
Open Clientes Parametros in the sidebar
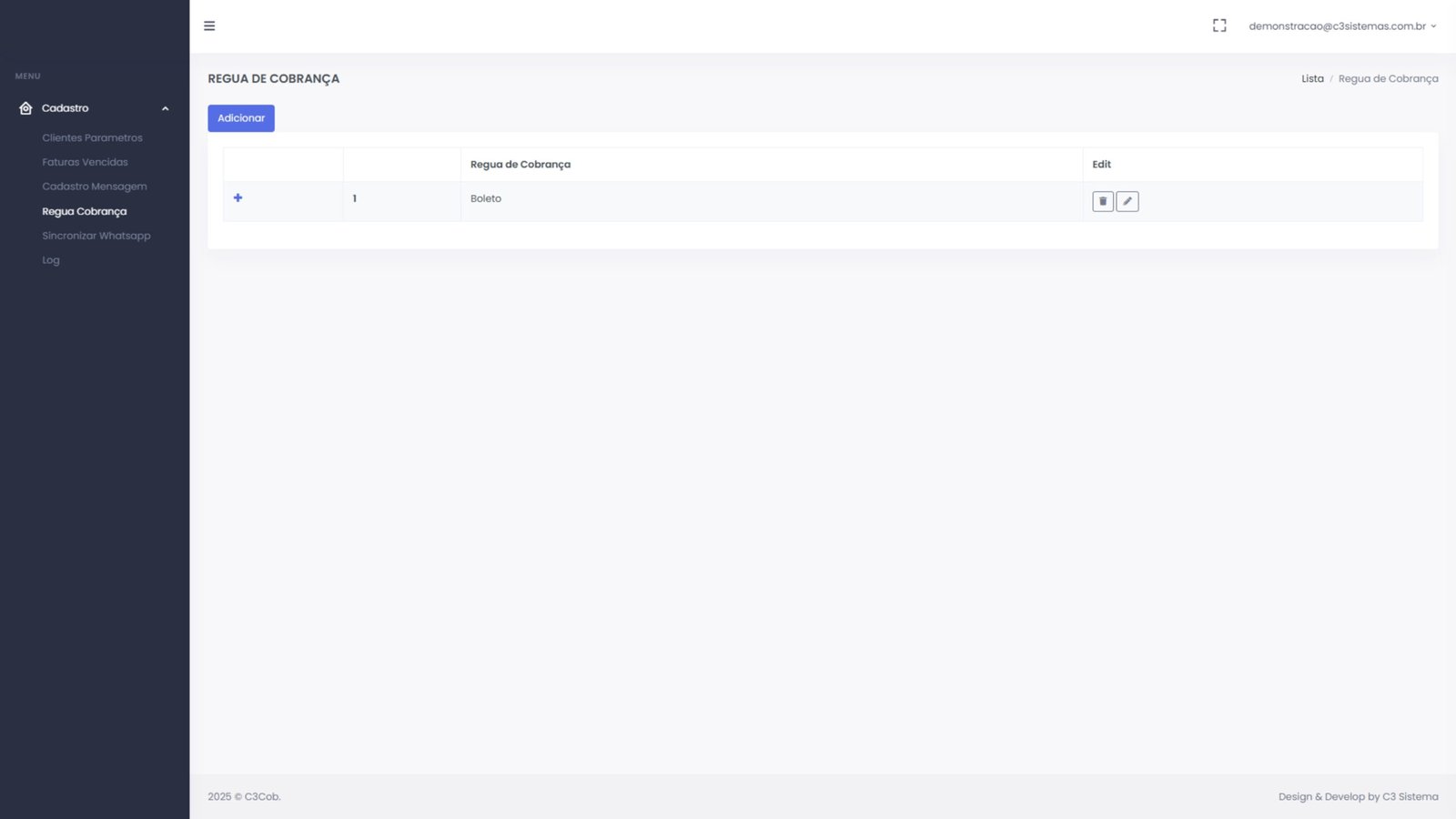pos(92,138)
